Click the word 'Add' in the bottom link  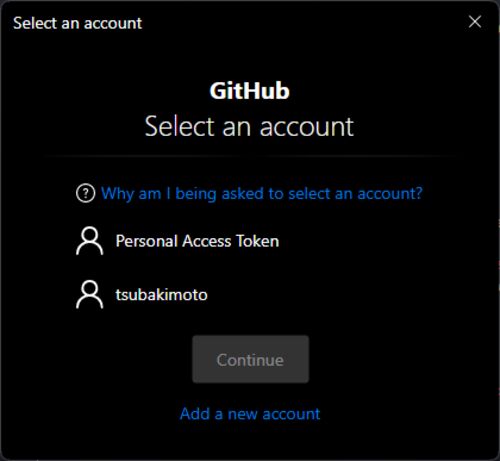coord(195,414)
